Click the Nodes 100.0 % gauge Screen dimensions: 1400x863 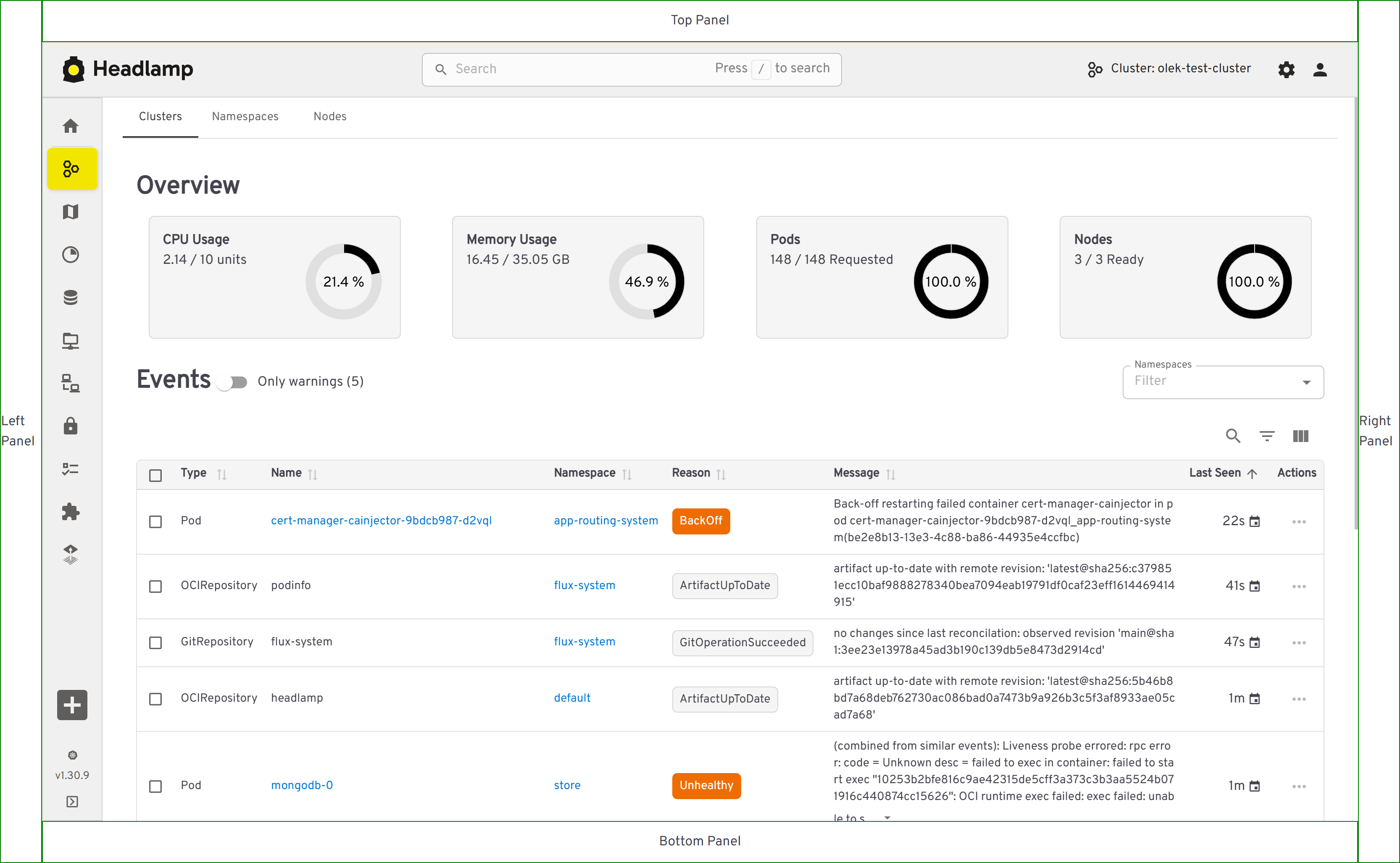coord(1254,282)
